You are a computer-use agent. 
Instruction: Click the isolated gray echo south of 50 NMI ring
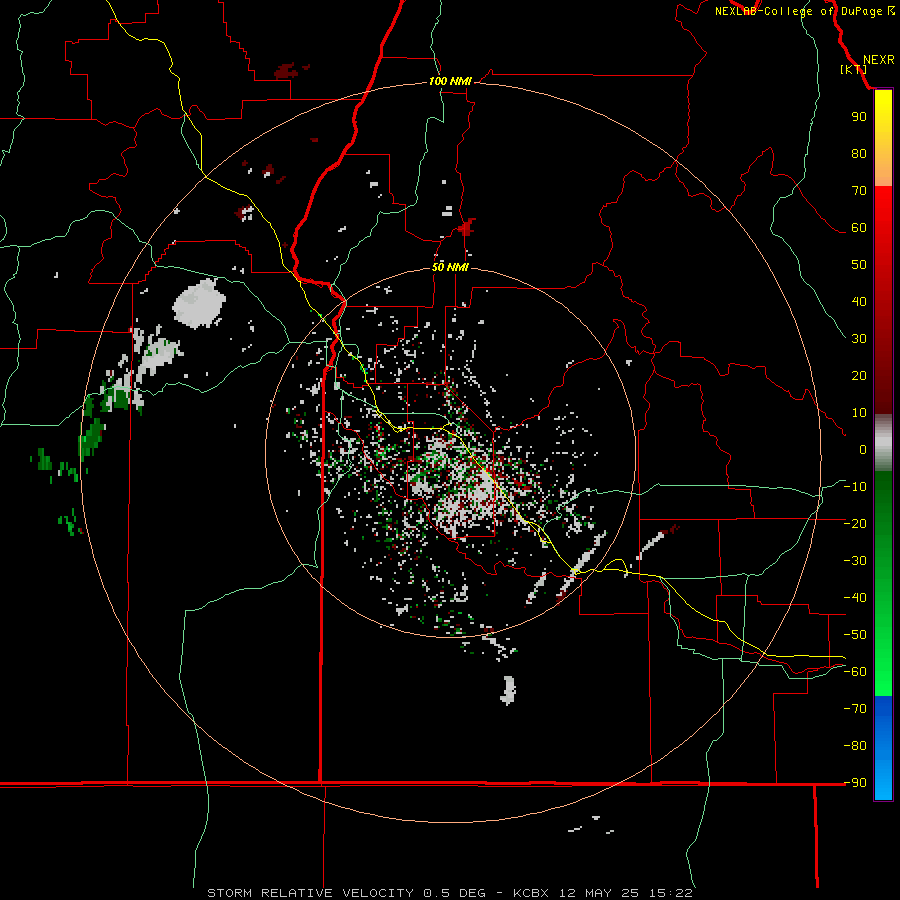point(508,690)
